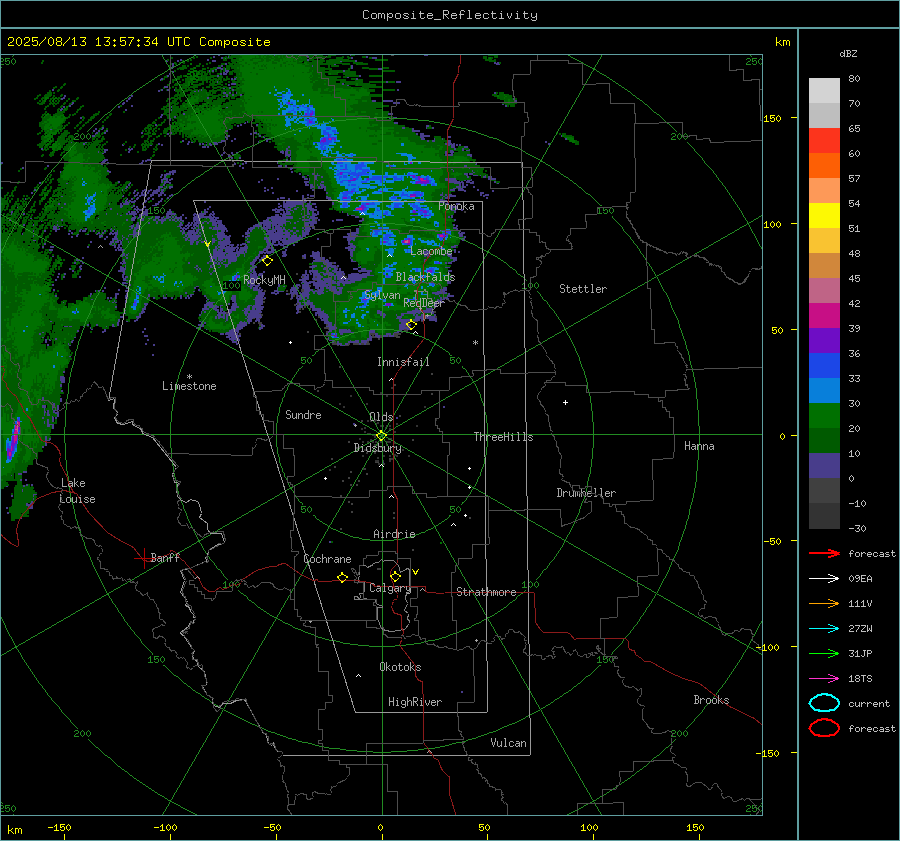Click the Hanna label
This screenshot has height=841, width=900.
pyautogui.click(x=699, y=446)
